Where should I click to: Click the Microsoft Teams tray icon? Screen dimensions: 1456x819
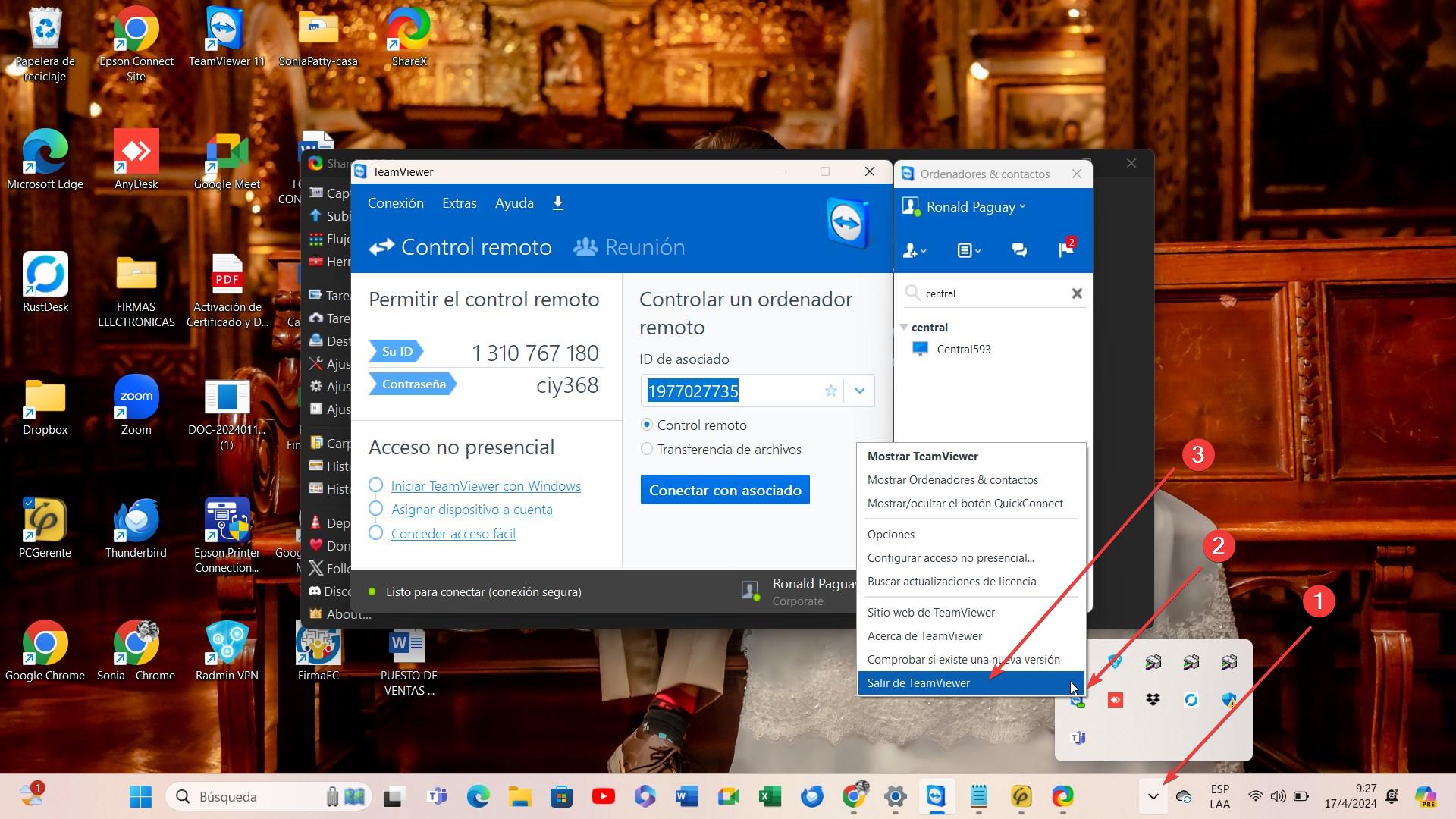(1077, 737)
